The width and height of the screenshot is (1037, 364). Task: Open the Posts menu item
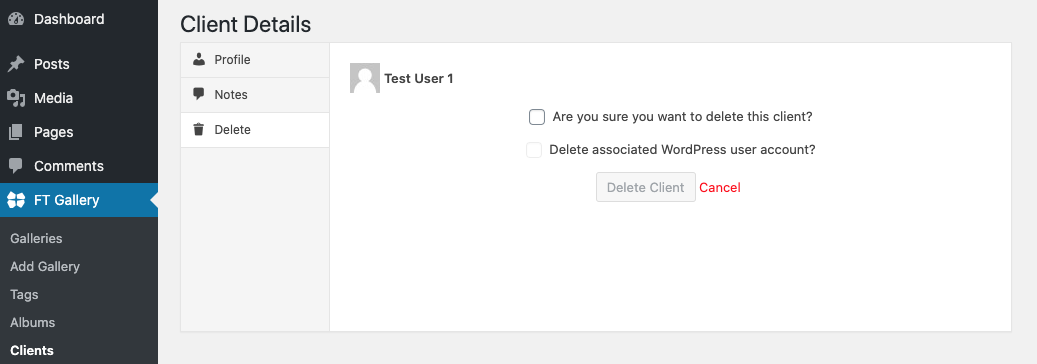point(79,64)
